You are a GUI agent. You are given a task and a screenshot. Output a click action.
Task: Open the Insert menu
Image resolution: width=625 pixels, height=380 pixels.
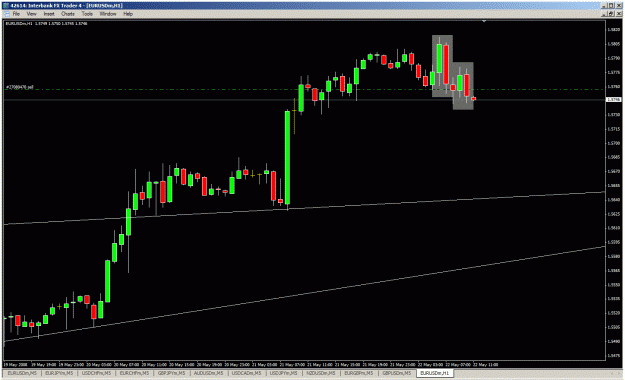[x=49, y=14]
